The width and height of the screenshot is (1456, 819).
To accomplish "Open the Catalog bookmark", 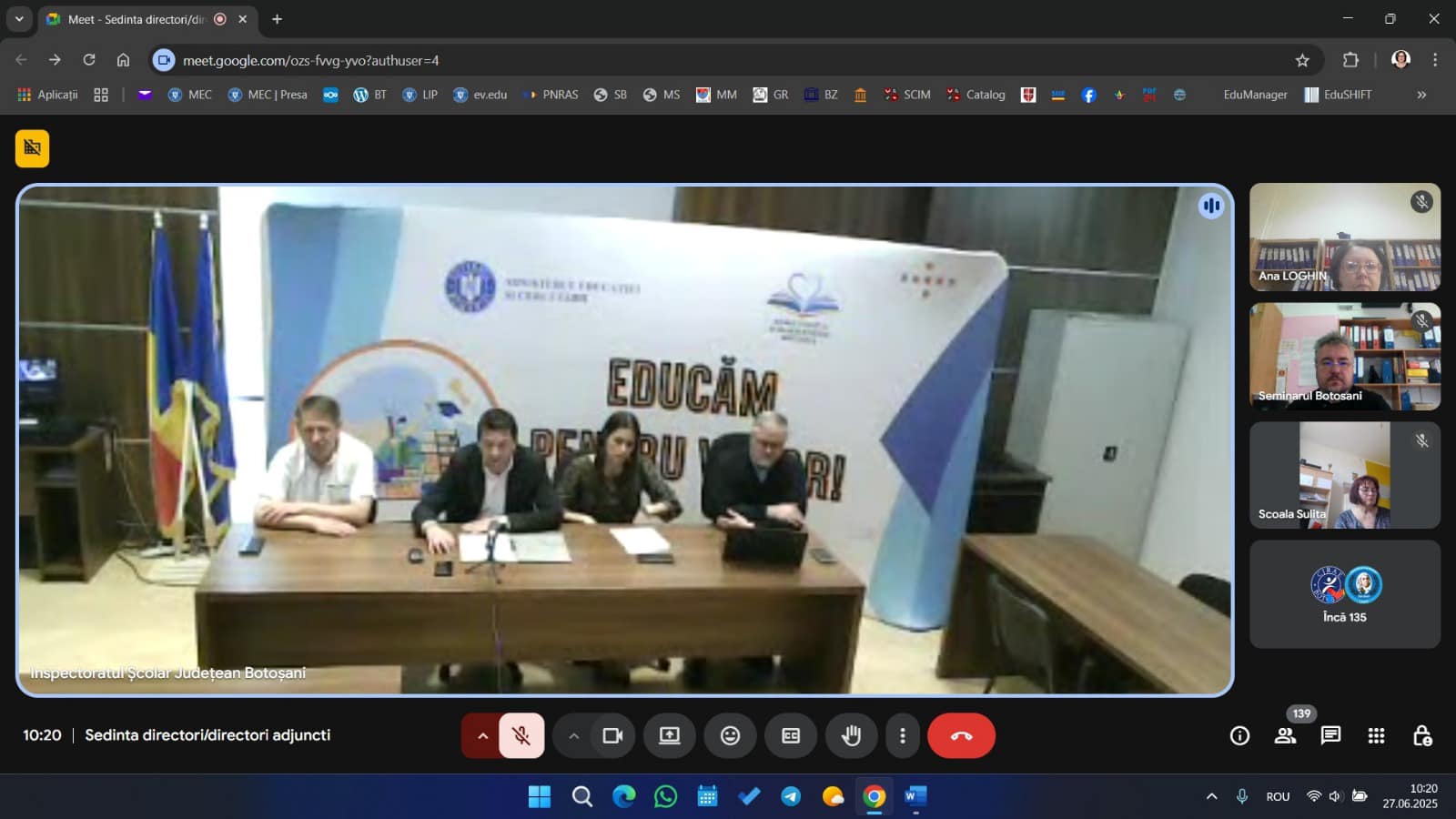I will click(x=976, y=95).
